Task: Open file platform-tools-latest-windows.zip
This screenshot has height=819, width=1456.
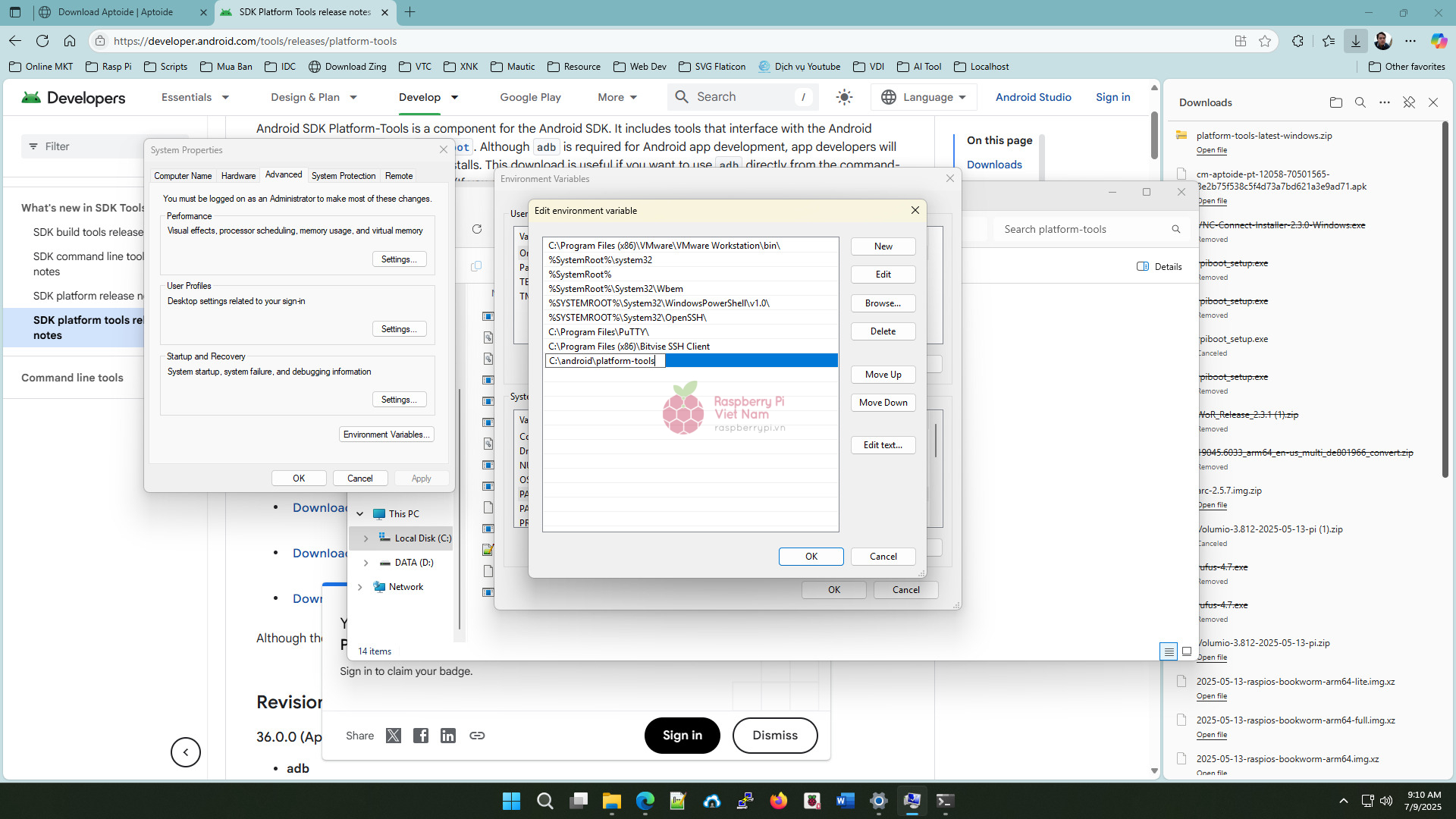Action: click(1212, 150)
